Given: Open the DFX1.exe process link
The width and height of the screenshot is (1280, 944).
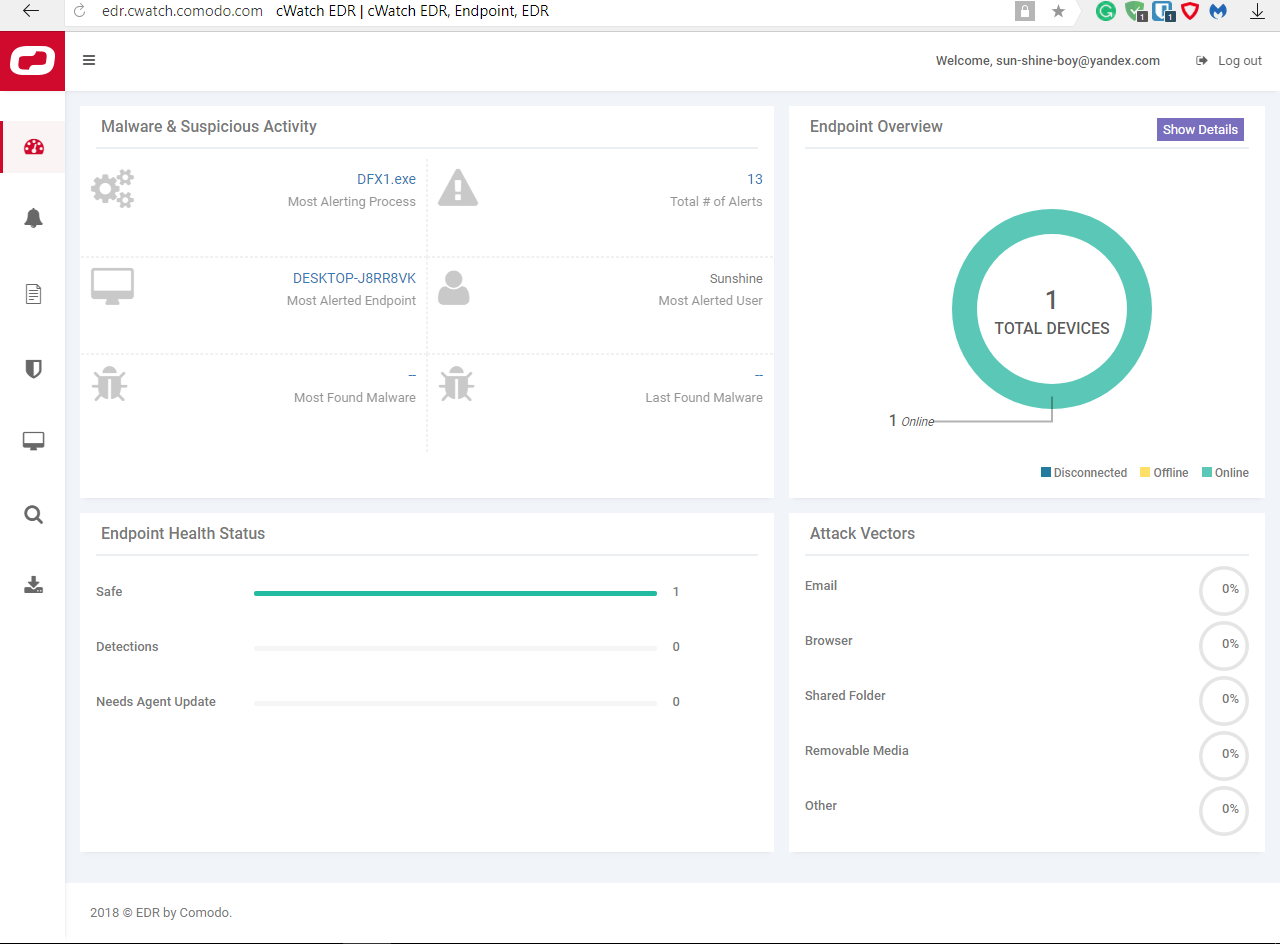Looking at the screenshot, I should tap(386, 179).
